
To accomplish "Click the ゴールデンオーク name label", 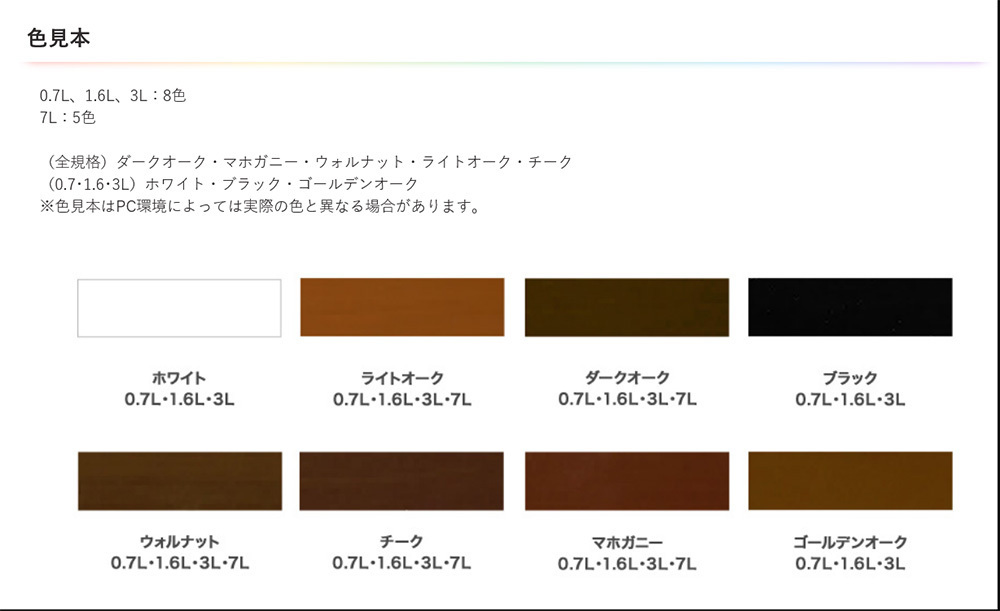I will click(x=850, y=542).
